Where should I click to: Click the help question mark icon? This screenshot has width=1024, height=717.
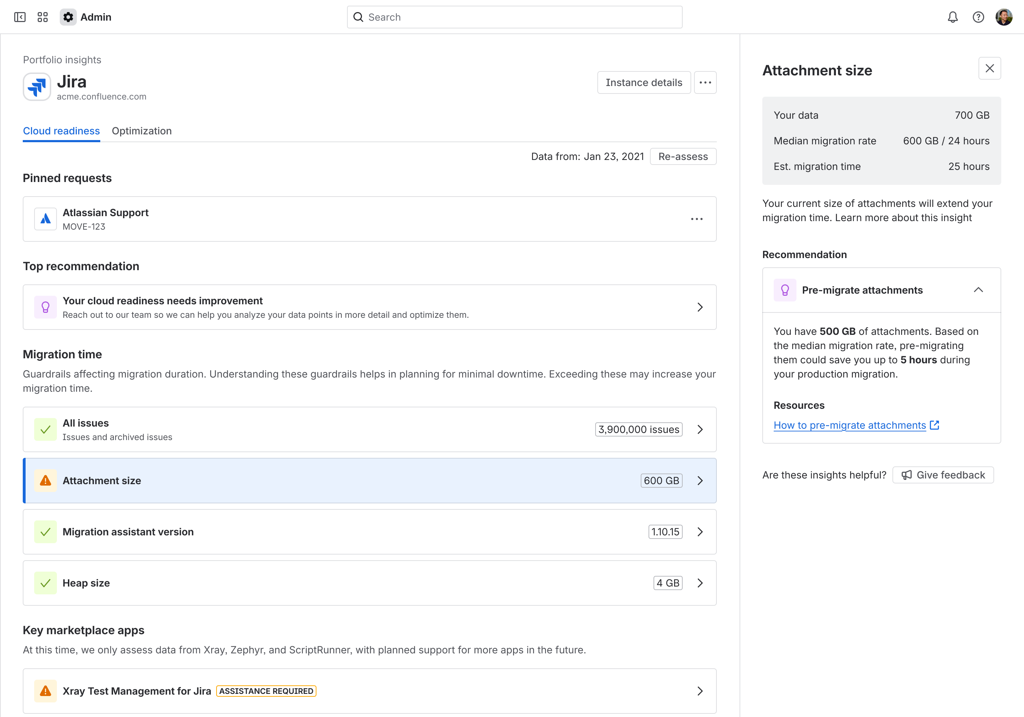click(x=978, y=17)
